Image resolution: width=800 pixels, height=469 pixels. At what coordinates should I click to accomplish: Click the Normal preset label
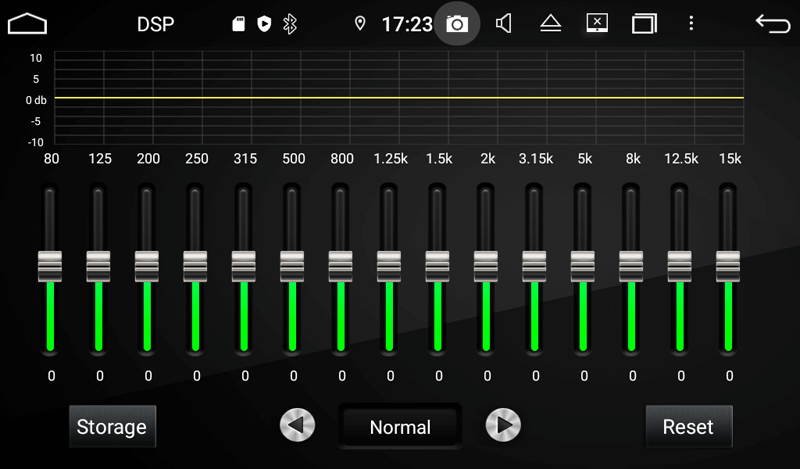click(400, 427)
